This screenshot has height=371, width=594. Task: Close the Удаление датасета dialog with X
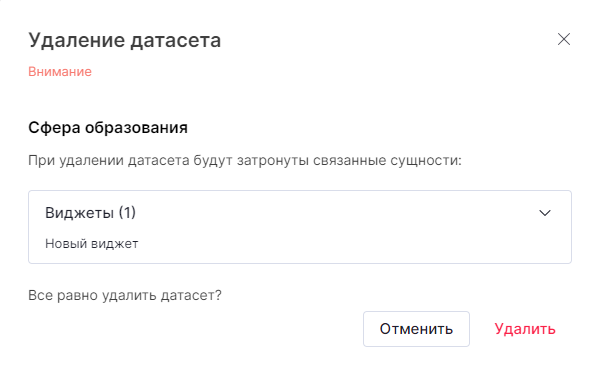564,39
